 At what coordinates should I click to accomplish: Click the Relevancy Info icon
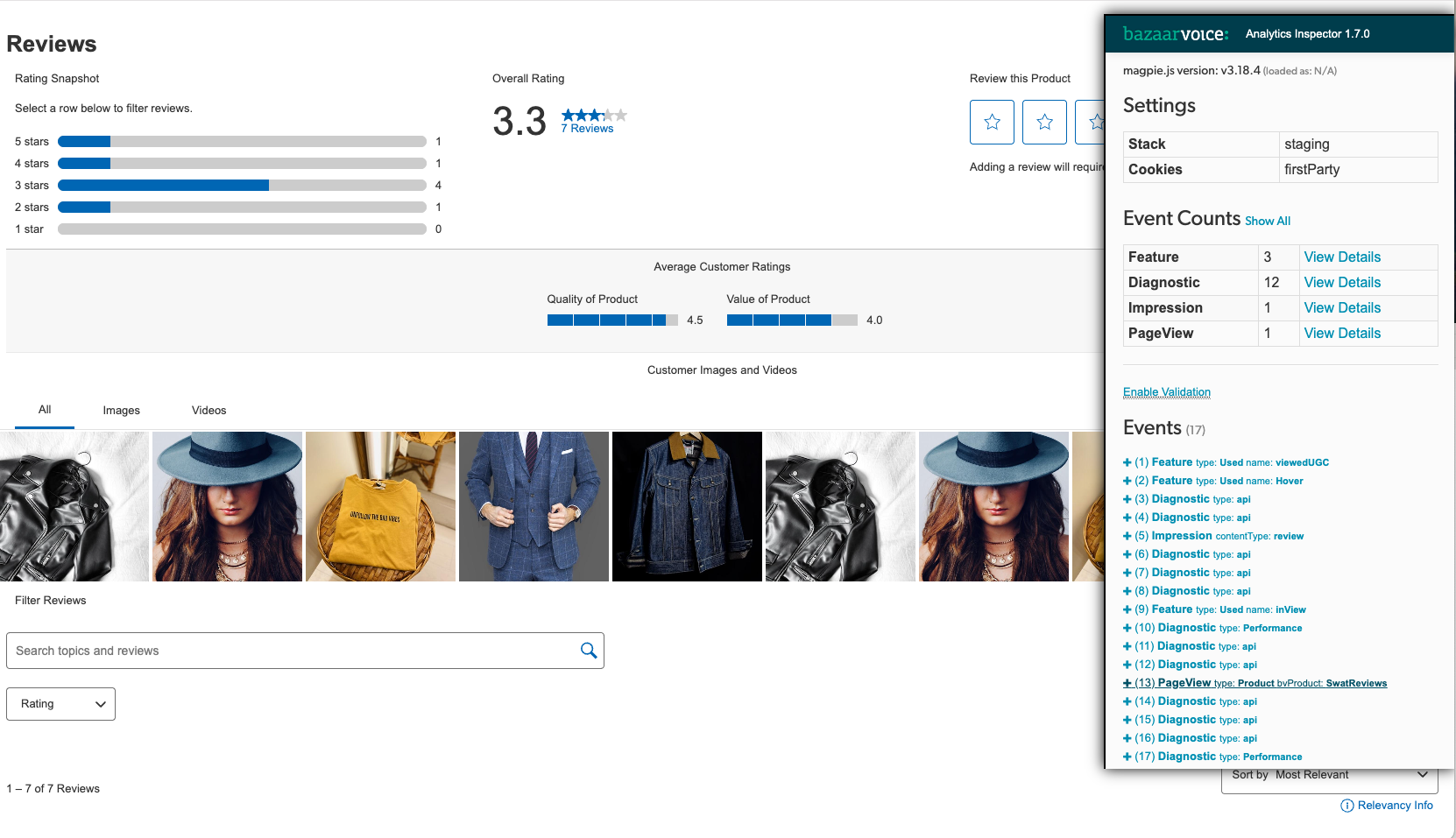coord(1347,806)
